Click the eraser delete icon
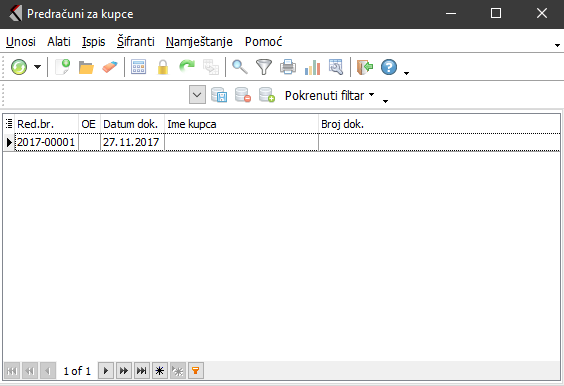The image size is (564, 386). [x=110, y=67]
